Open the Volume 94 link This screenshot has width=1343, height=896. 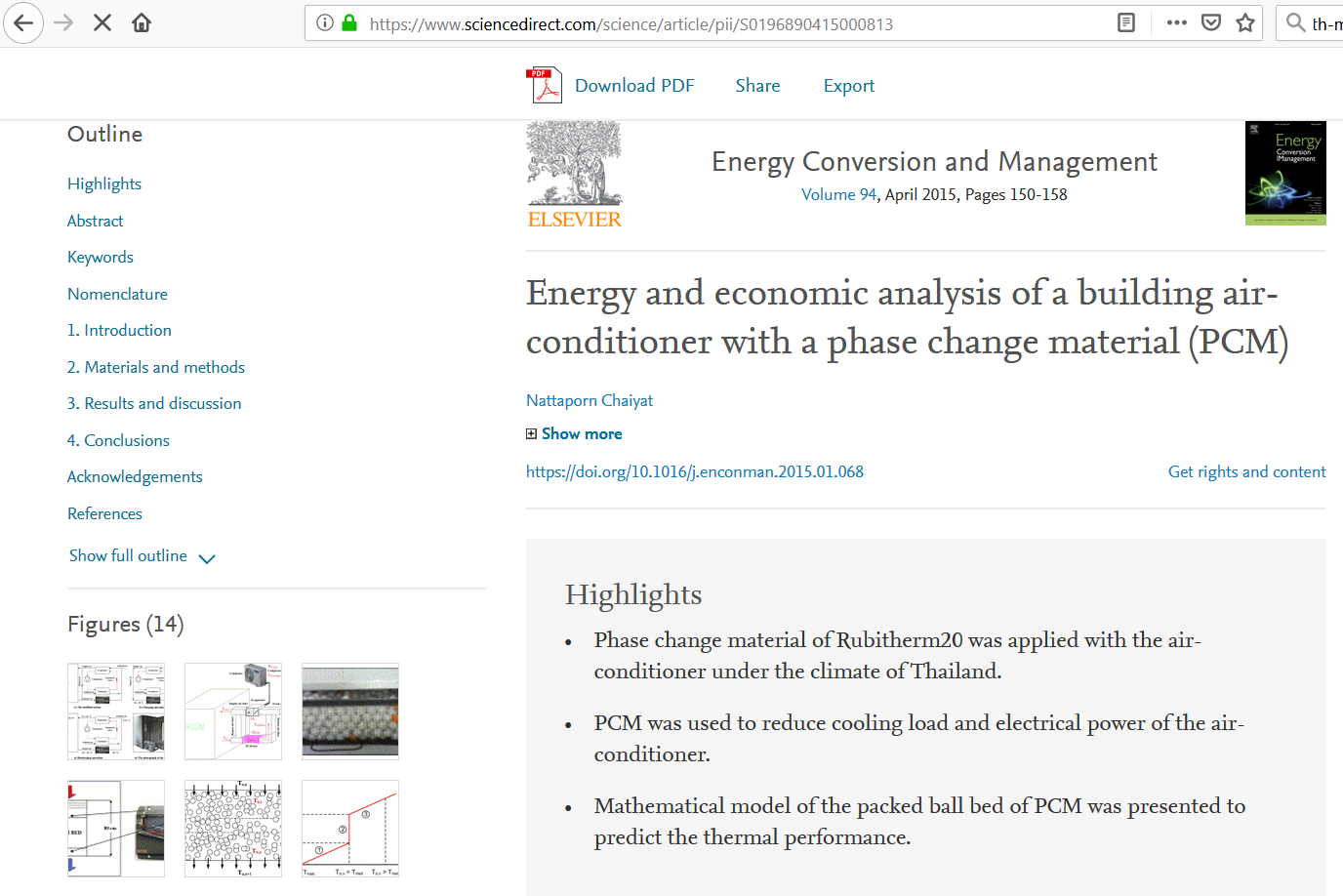[x=838, y=194]
